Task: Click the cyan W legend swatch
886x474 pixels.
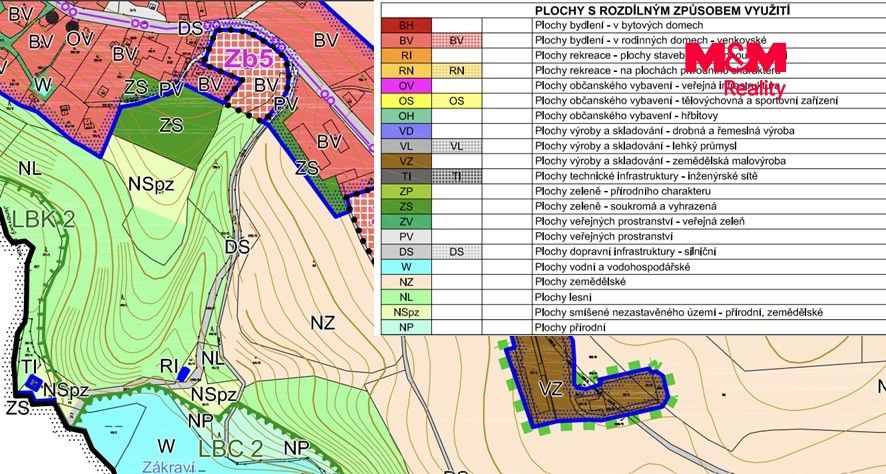Action: 406,267
